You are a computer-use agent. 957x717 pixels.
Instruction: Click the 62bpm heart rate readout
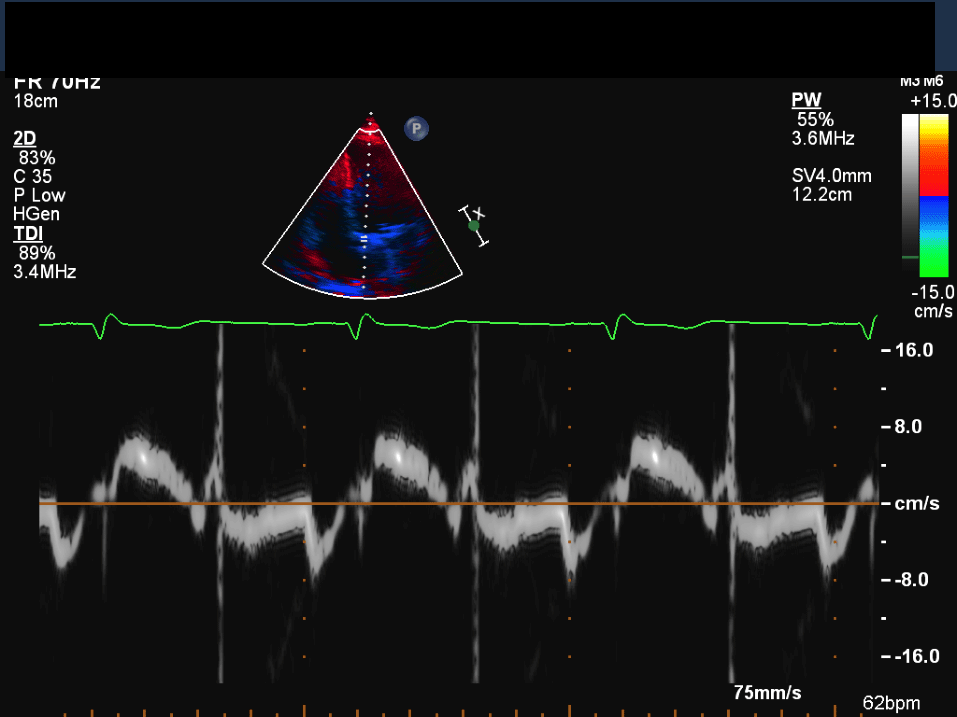pyautogui.click(x=891, y=704)
